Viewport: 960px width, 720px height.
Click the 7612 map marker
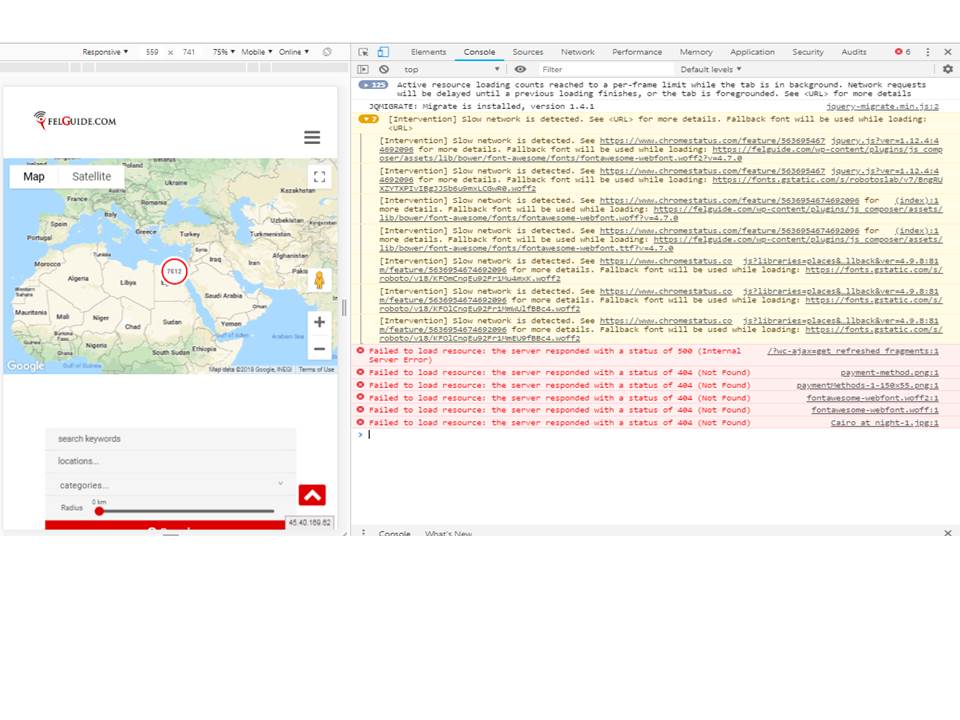(174, 271)
